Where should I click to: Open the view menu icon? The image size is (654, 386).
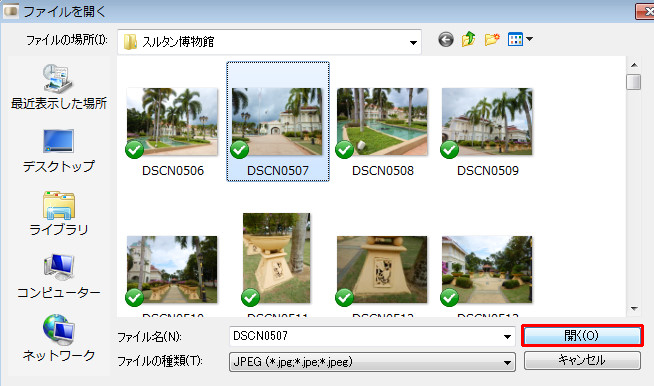[520, 40]
